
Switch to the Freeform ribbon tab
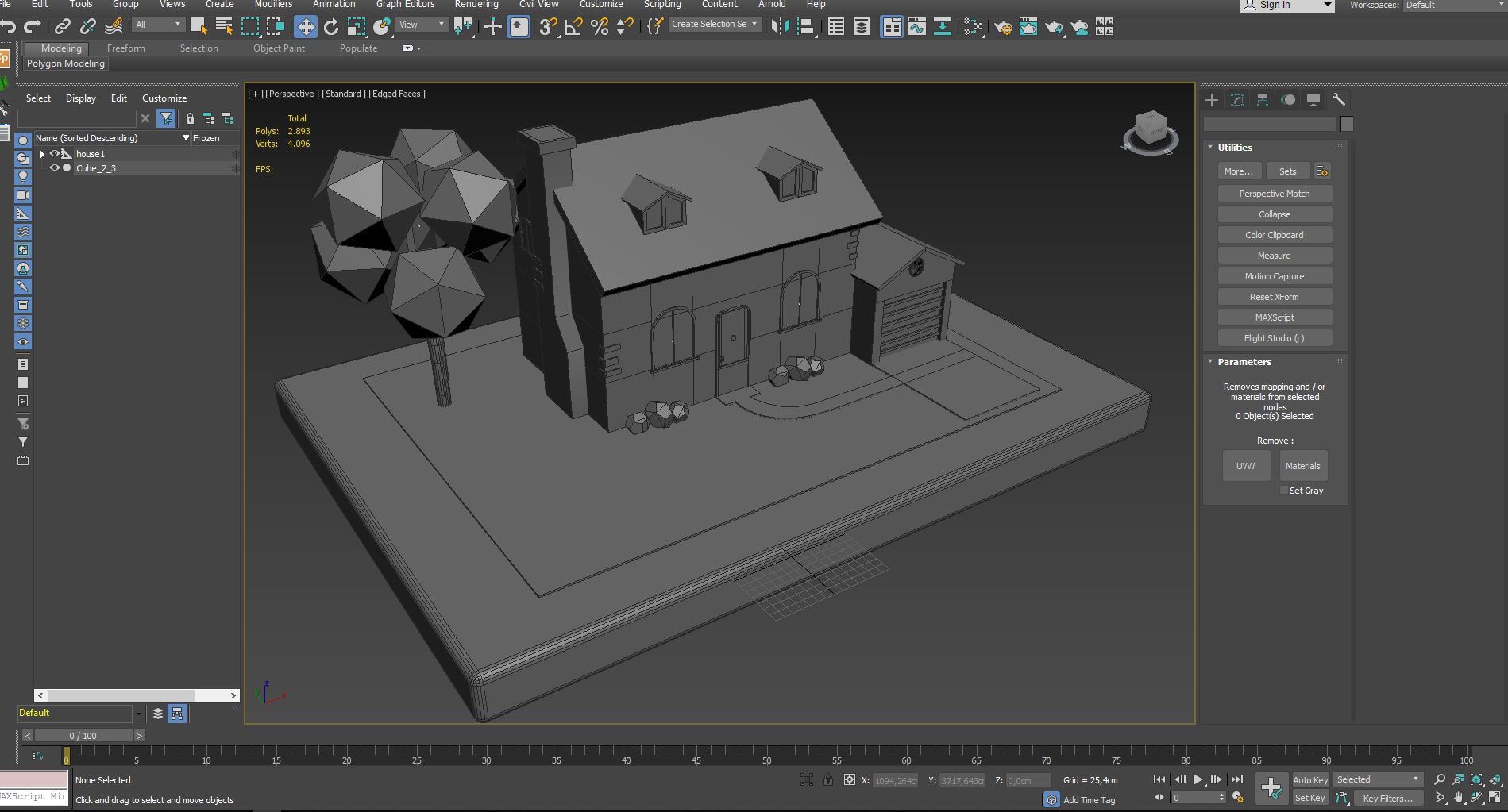pyautogui.click(x=125, y=48)
